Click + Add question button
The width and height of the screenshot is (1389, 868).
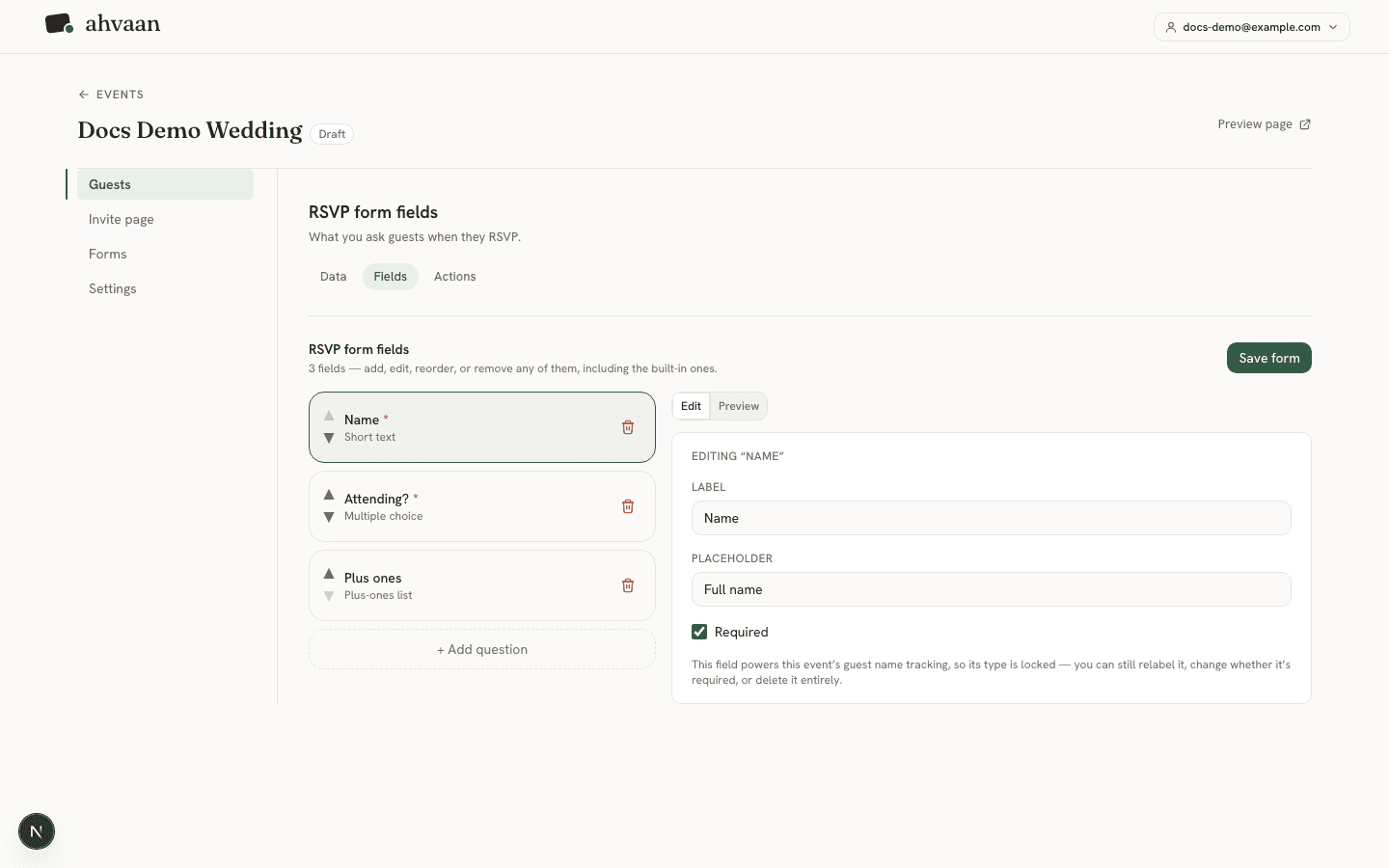482,649
